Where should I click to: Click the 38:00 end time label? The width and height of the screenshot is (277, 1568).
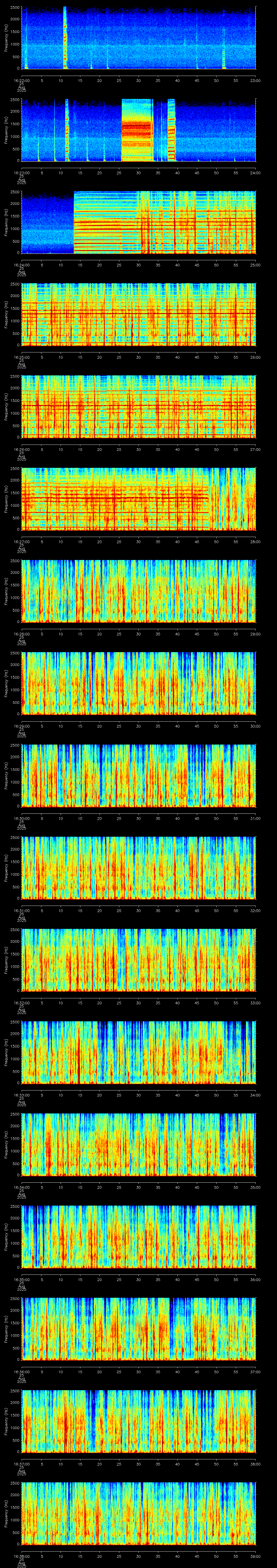pos(255,1463)
